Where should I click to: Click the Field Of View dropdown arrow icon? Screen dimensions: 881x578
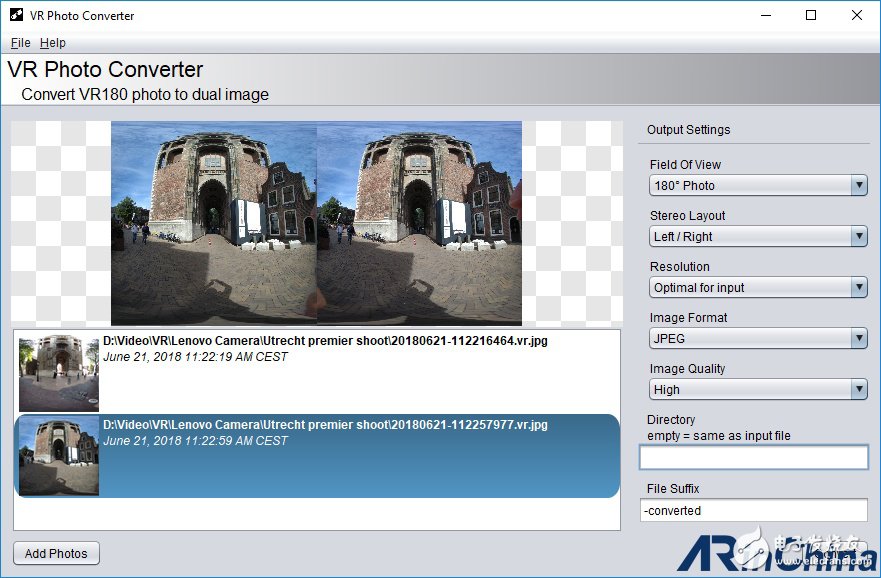(x=859, y=185)
